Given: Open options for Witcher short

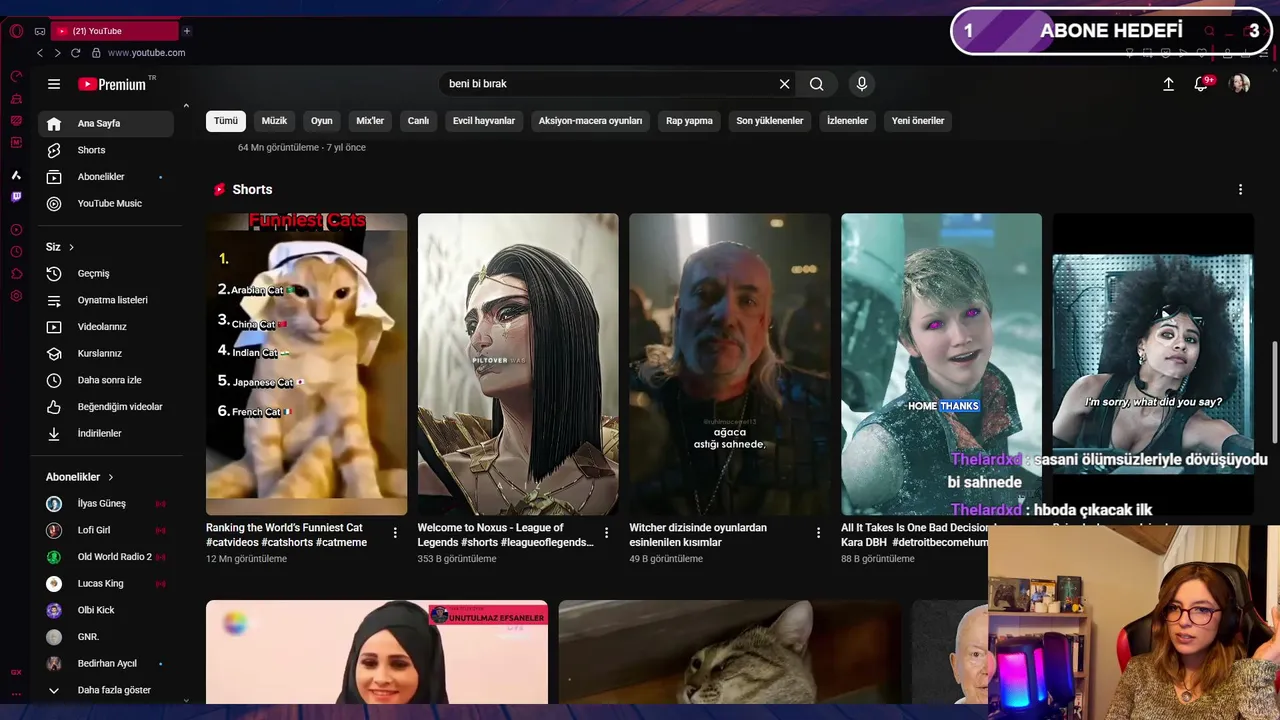Looking at the screenshot, I should click(818, 533).
